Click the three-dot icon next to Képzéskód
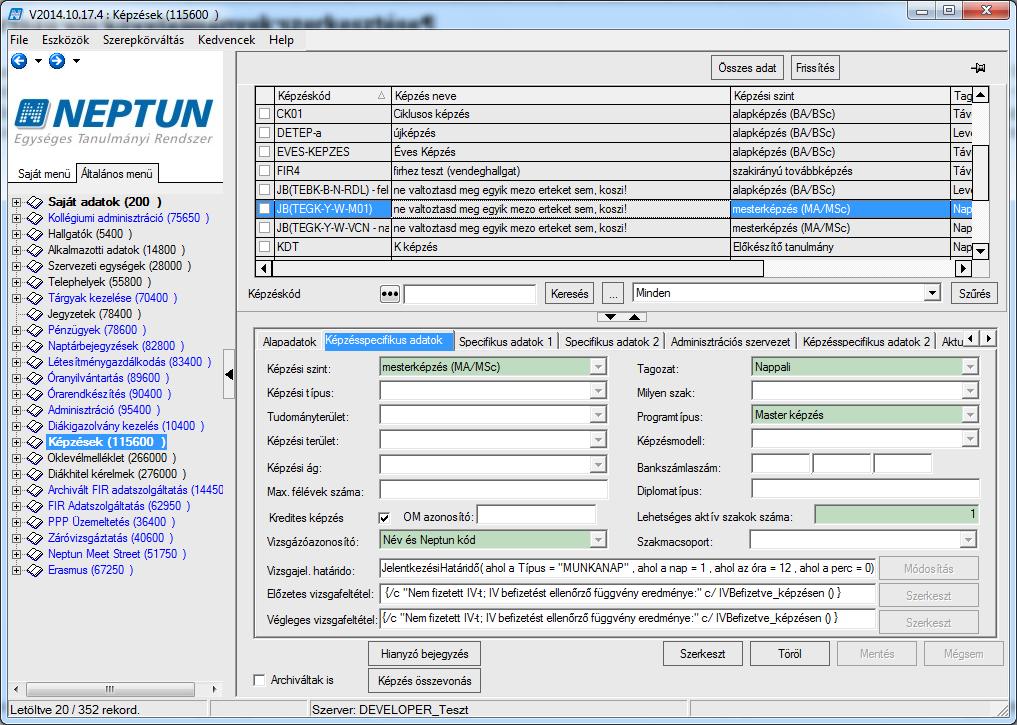 (x=389, y=294)
